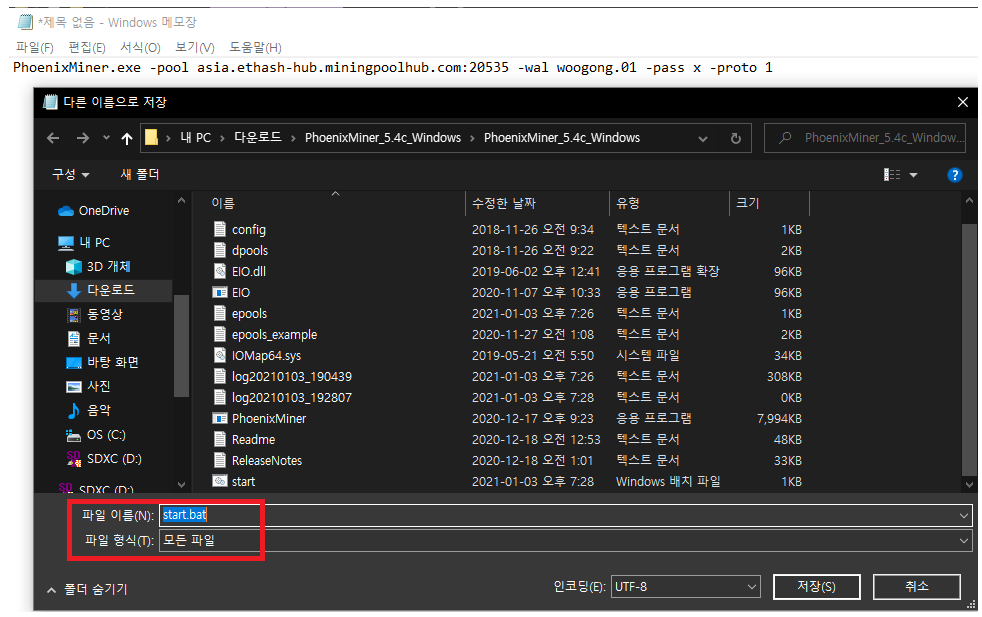The image size is (982, 617).
Task: Select SDXC (D:) drive under 내 PC
Action: (x=104, y=459)
